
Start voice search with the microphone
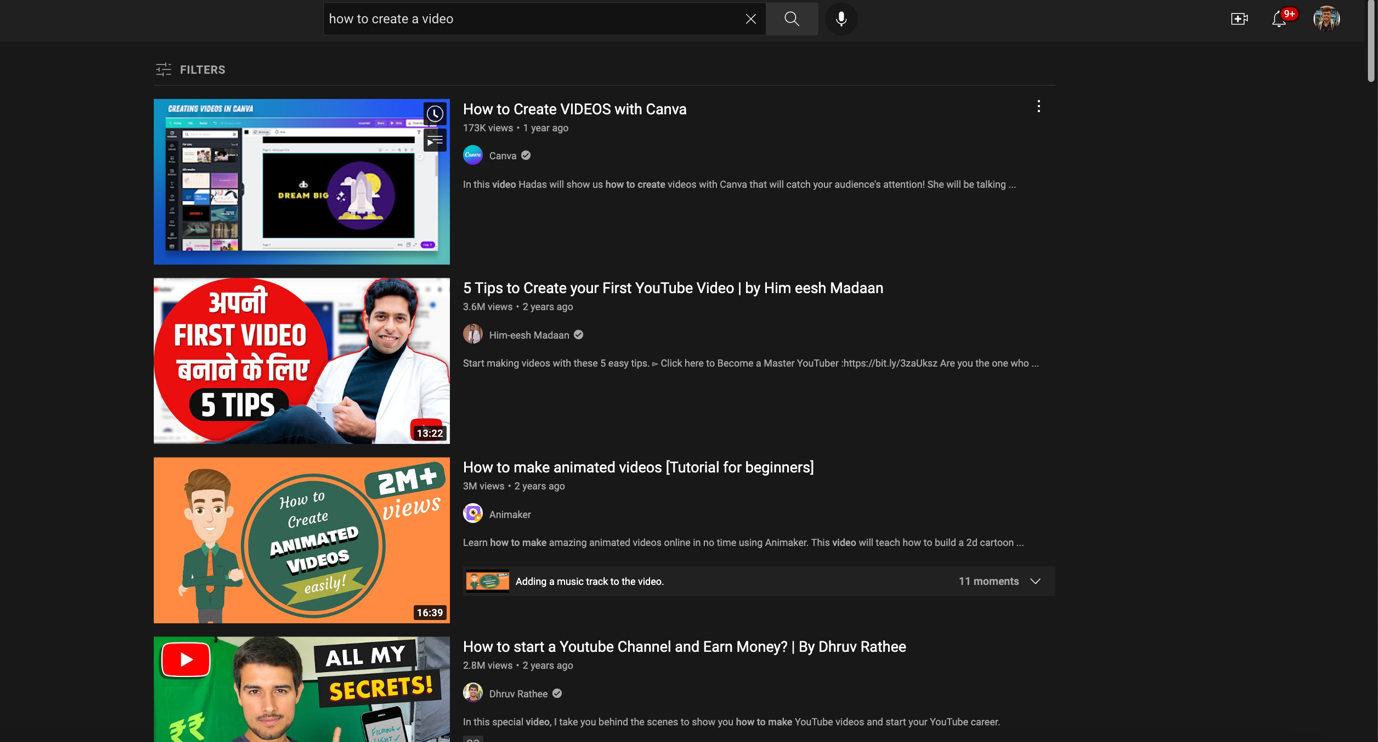(841, 19)
